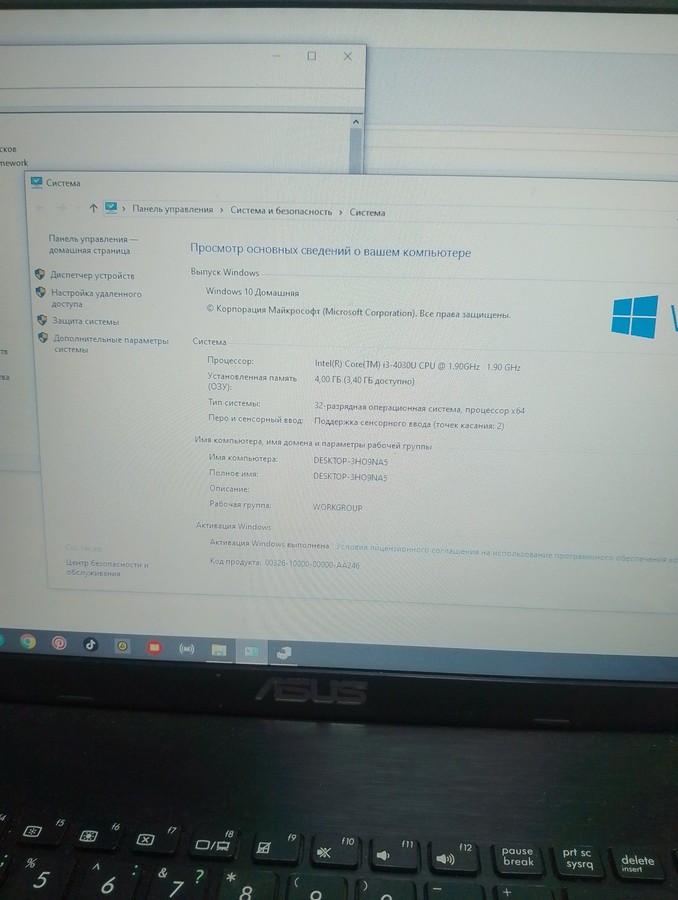Click installed memory value 4,00 ГБ
678x900 pixels.
click(x=364, y=380)
